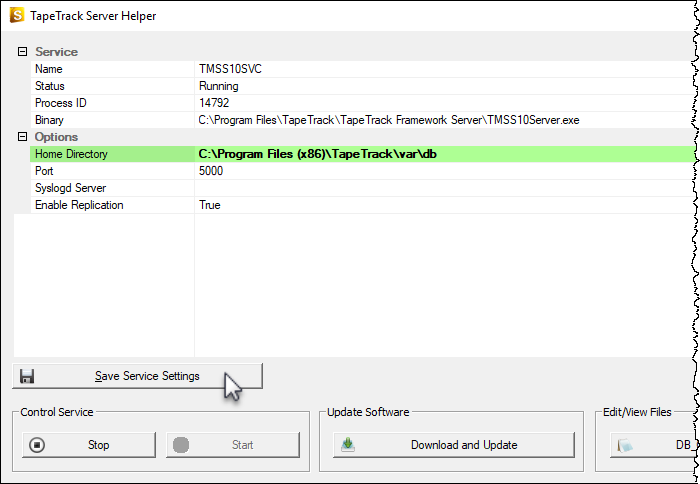This screenshot has width=700, height=484.
Task: Click the DB file document icon
Action: click(625, 445)
